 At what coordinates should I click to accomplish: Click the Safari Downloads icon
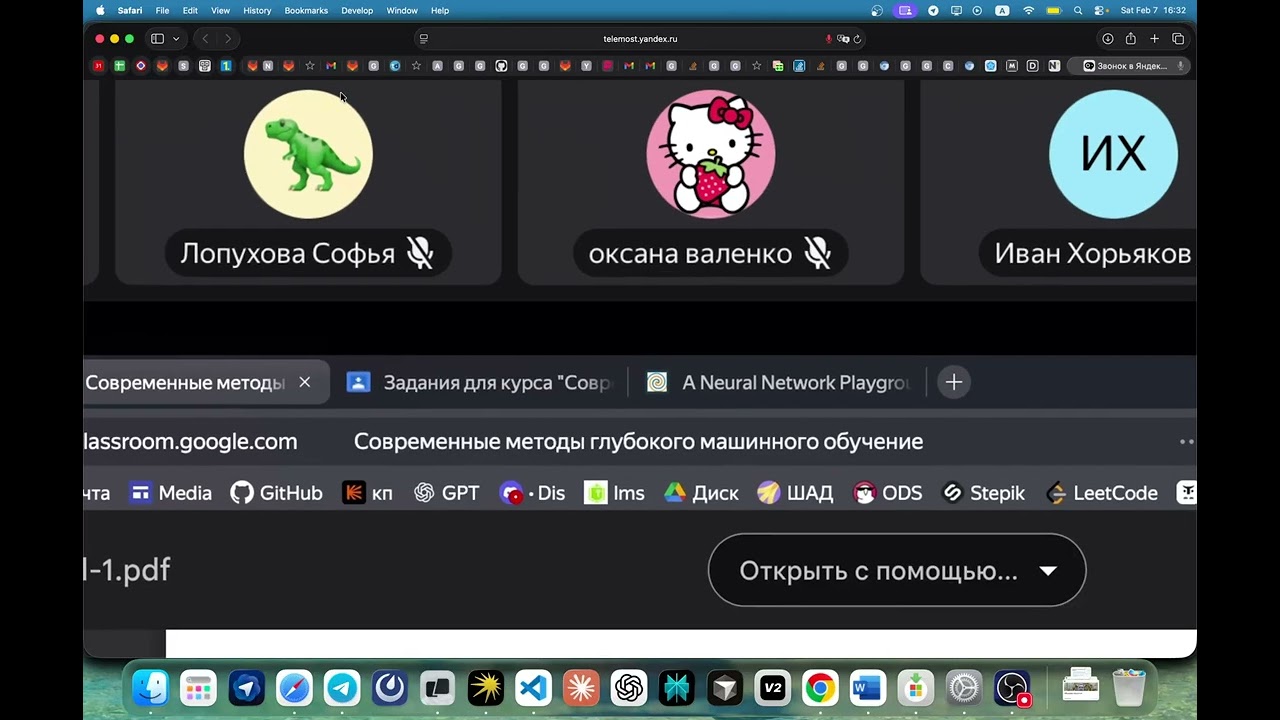click(1107, 39)
